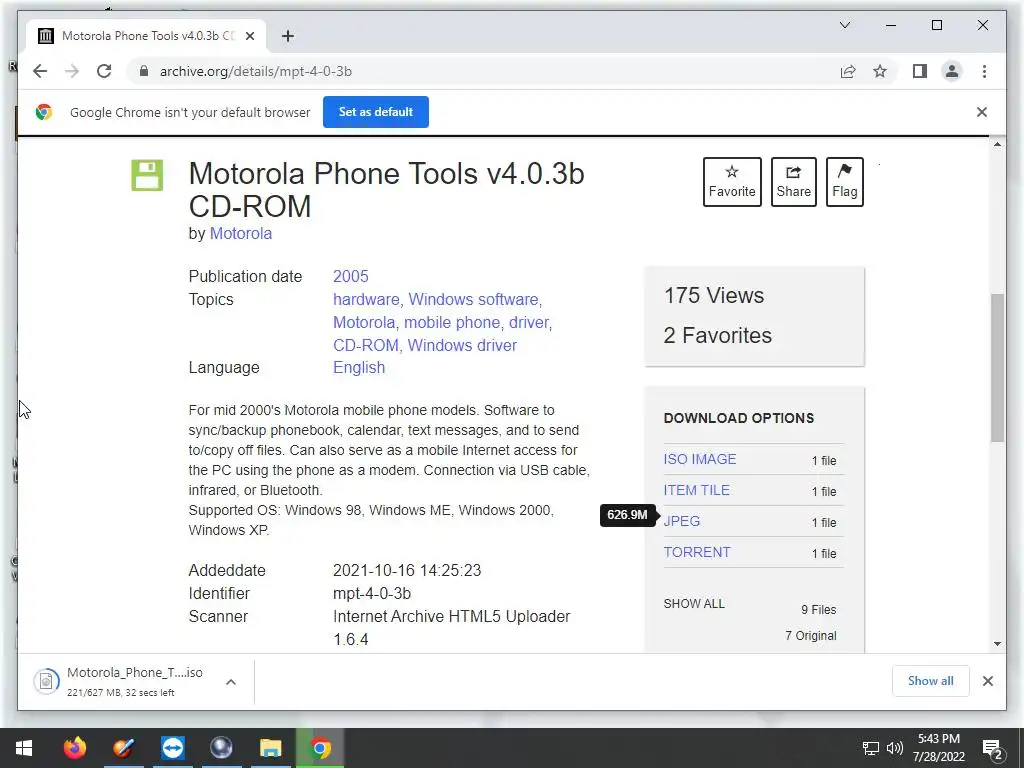The height and width of the screenshot is (768, 1024).
Task: Launch Firefox from the taskbar
Action: pyautogui.click(x=74, y=748)
